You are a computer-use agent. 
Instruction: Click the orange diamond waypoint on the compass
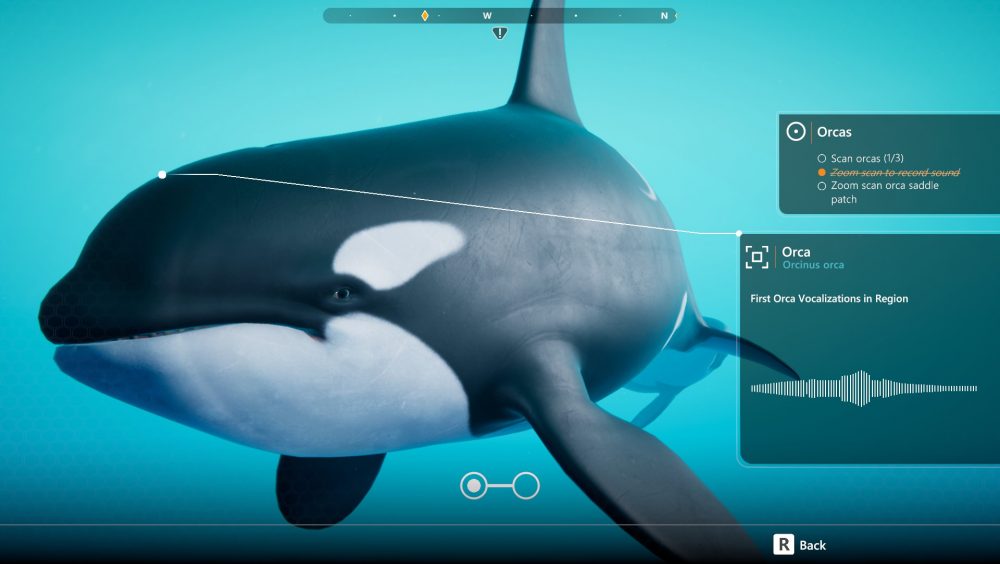tap(425, 16)
